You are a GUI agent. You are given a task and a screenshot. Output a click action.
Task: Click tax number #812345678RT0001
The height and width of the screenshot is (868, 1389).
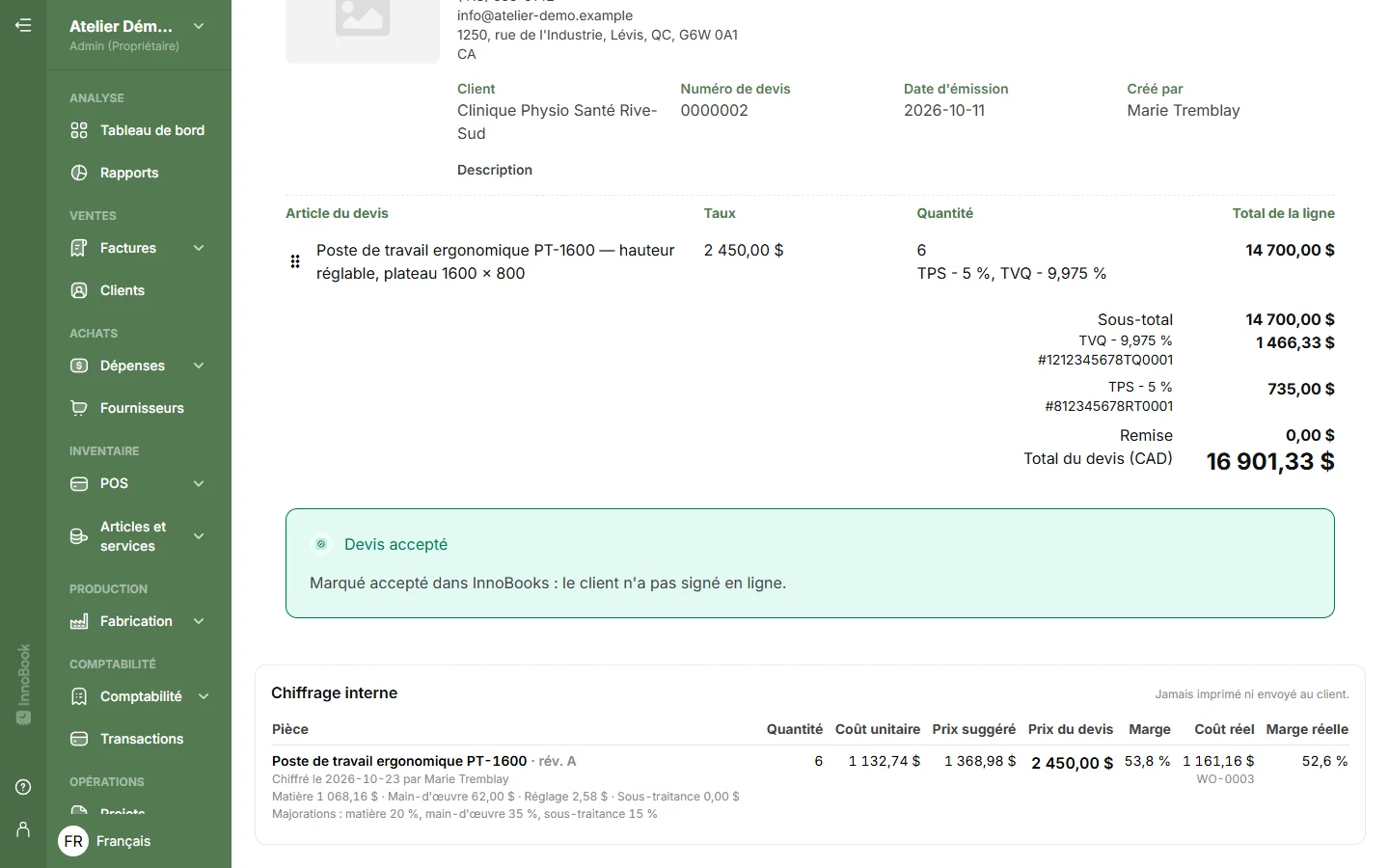tap(1109, 406)
